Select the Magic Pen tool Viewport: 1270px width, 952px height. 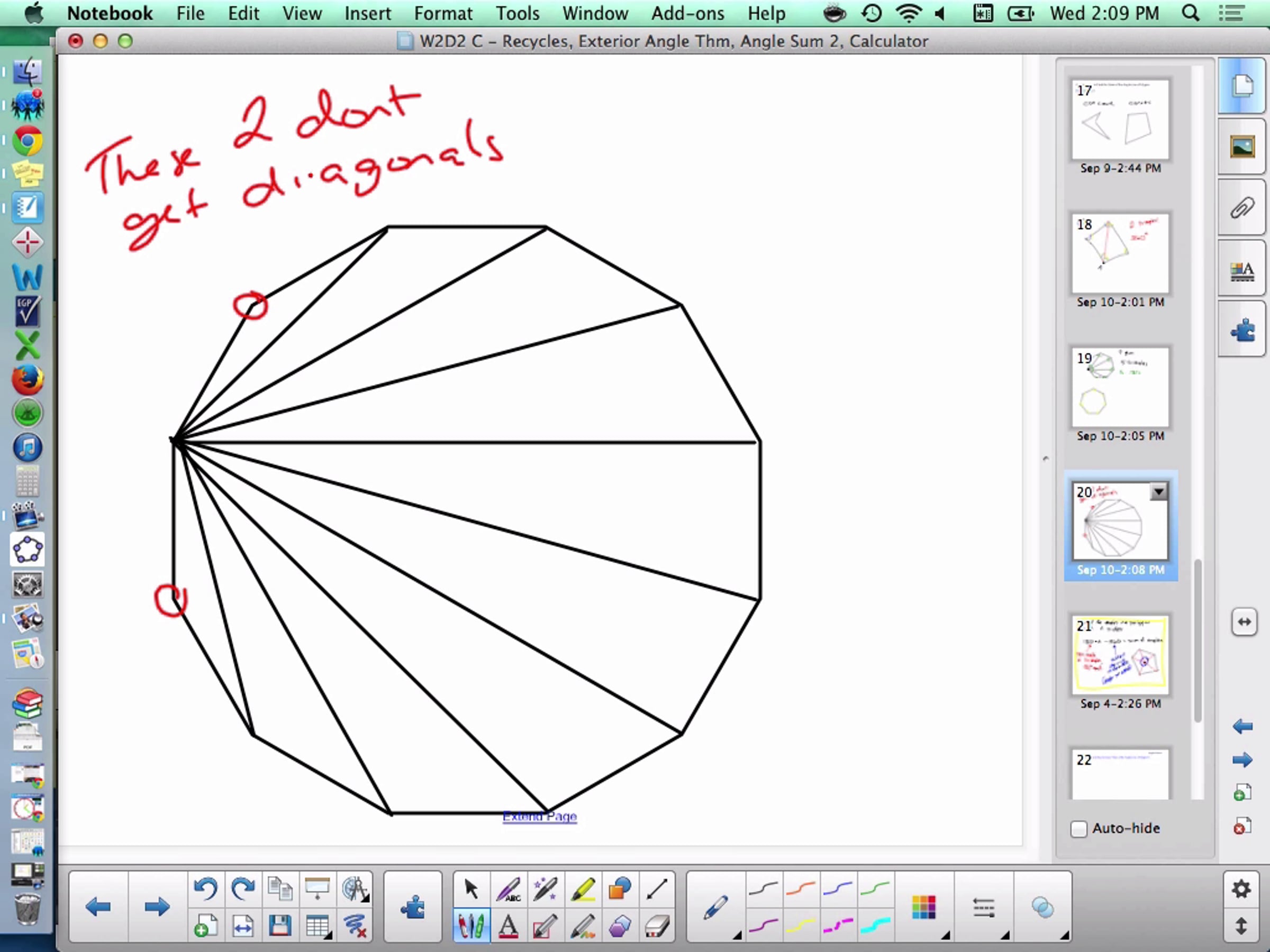pos(545,890)
